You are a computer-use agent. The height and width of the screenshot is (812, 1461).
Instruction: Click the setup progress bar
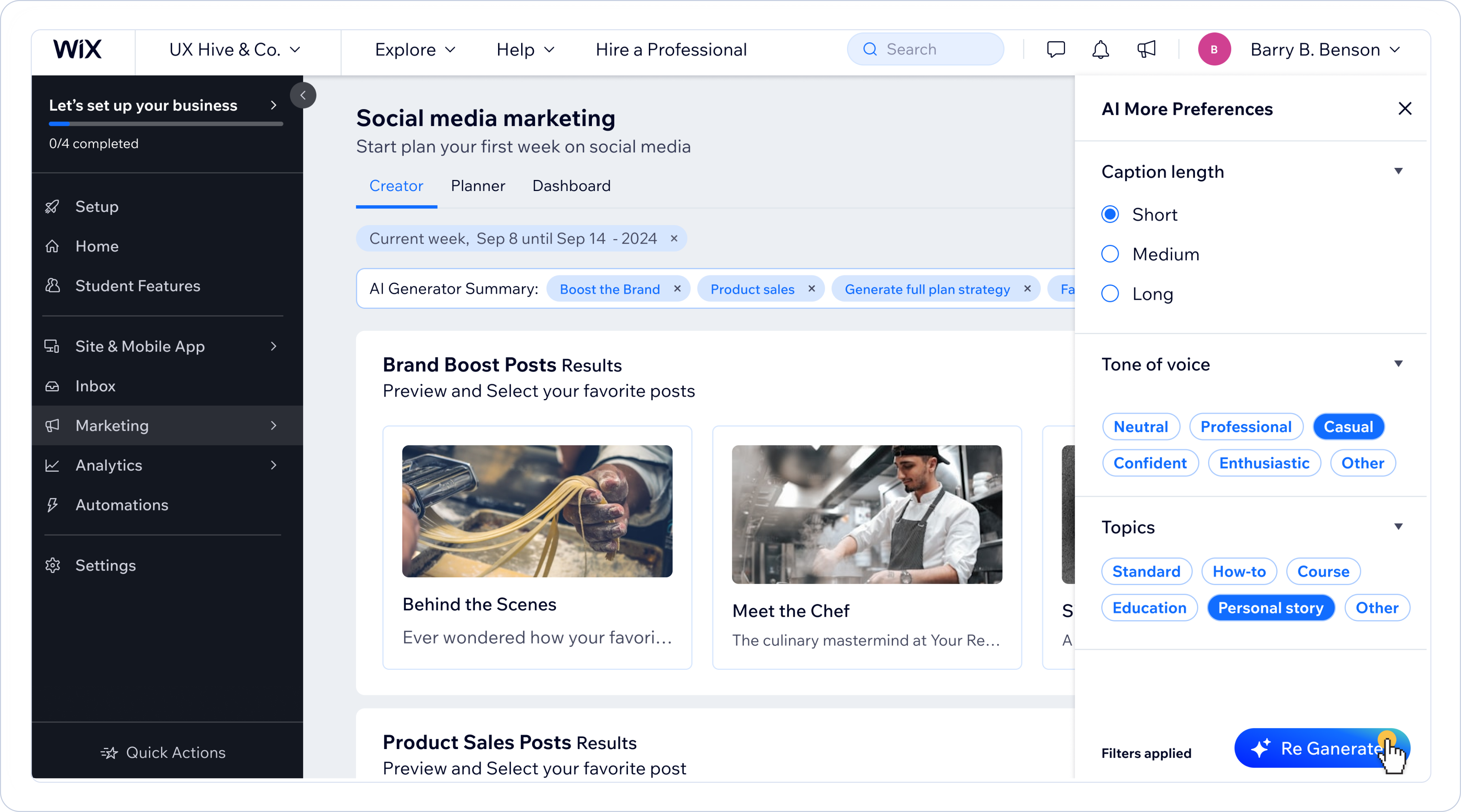click(166, 123)
